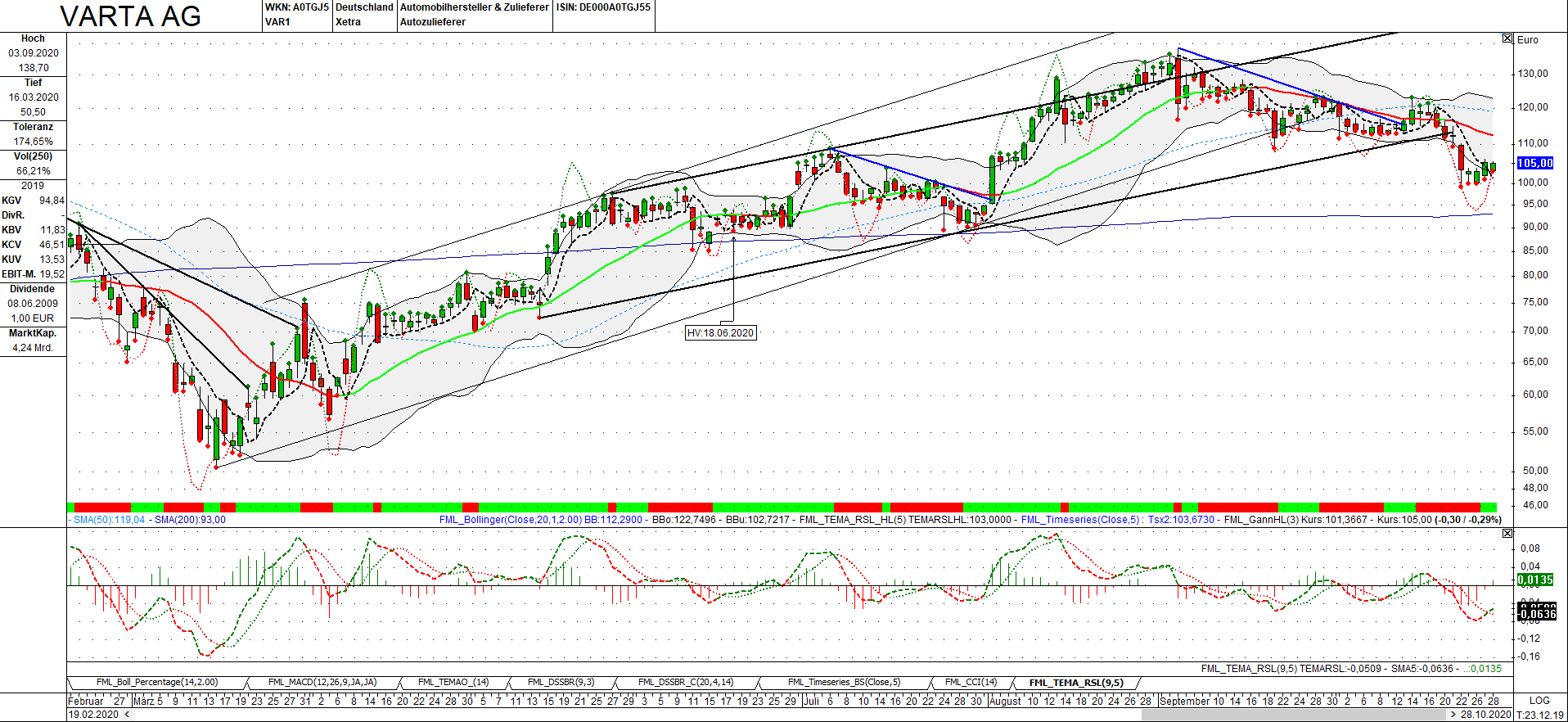Click the black -0,0636 indicator value label
The height and width of the screenshot is (722, 1568).
[x=1535, y=614]
